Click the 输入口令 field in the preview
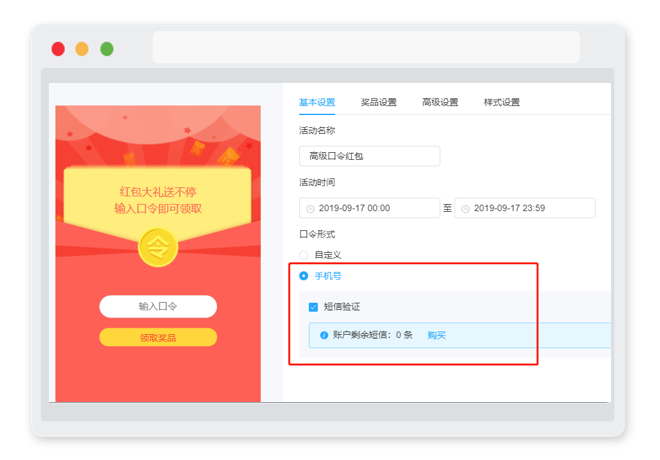Screen dimensions: 660x460 coord(158,306)
